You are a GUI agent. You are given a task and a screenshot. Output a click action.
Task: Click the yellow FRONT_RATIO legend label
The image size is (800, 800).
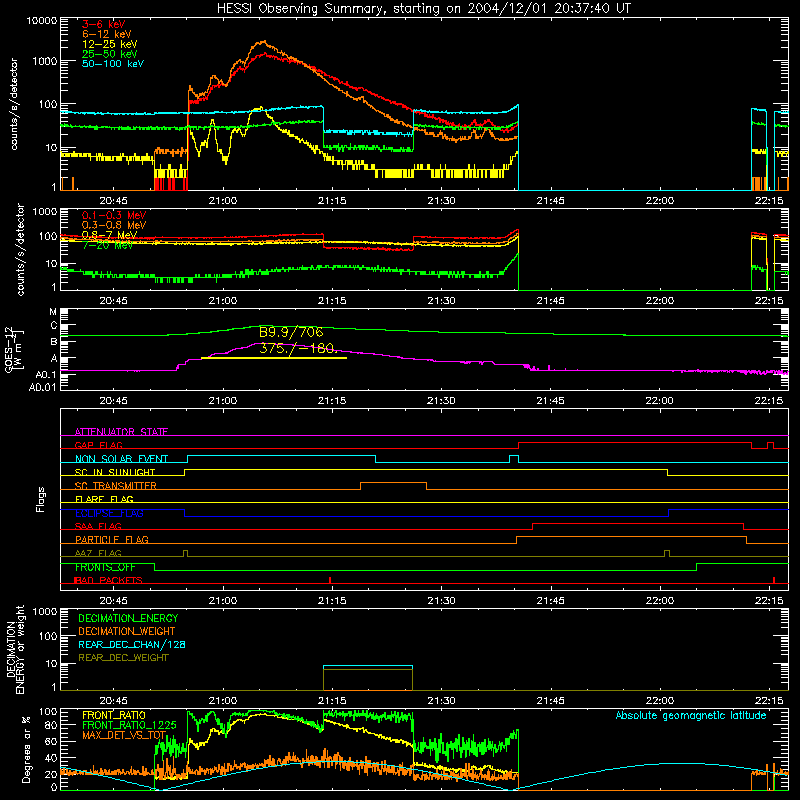point(114,715)
